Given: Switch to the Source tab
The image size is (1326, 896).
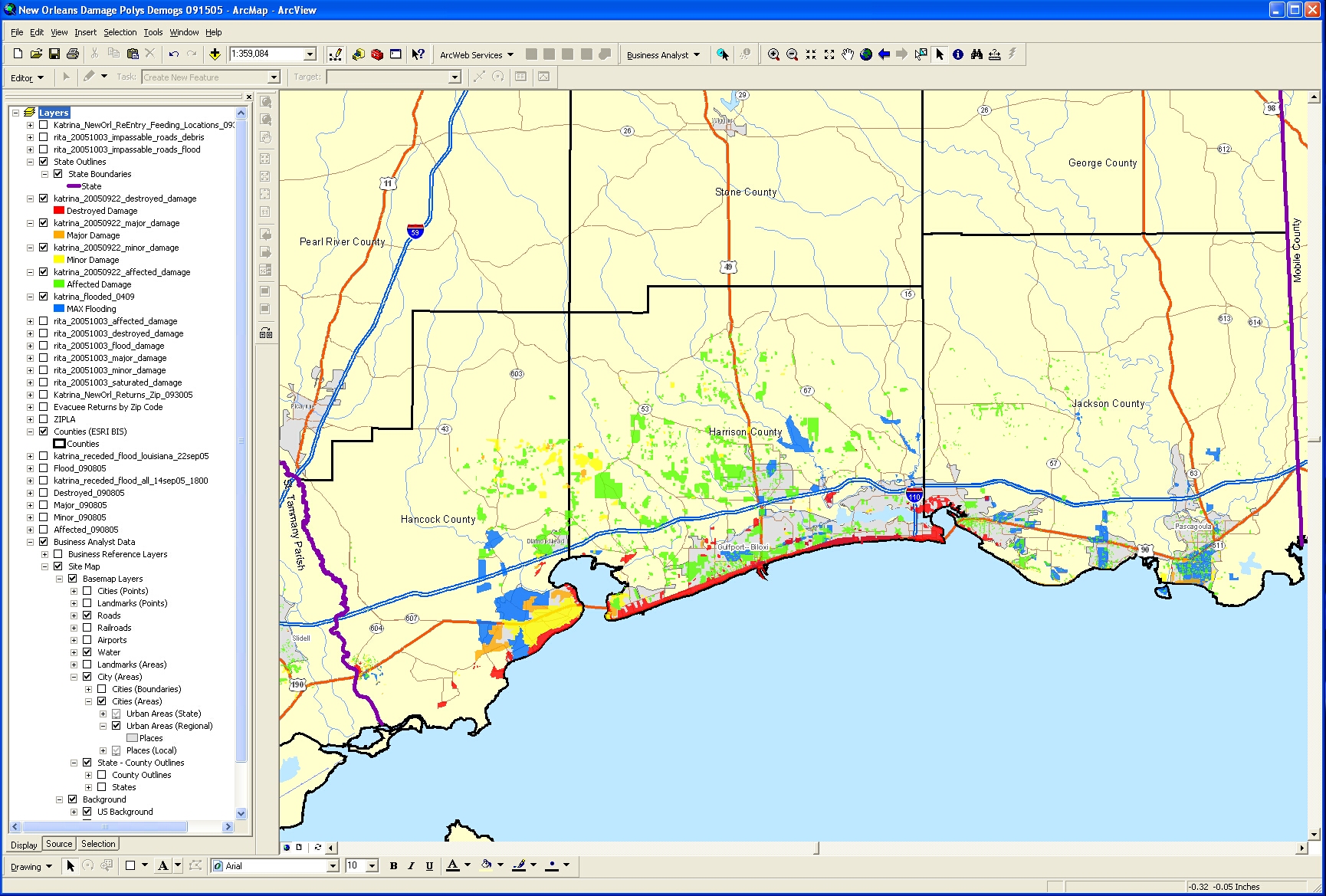Looking at the screenshot, I should click(x=59, y=844).
